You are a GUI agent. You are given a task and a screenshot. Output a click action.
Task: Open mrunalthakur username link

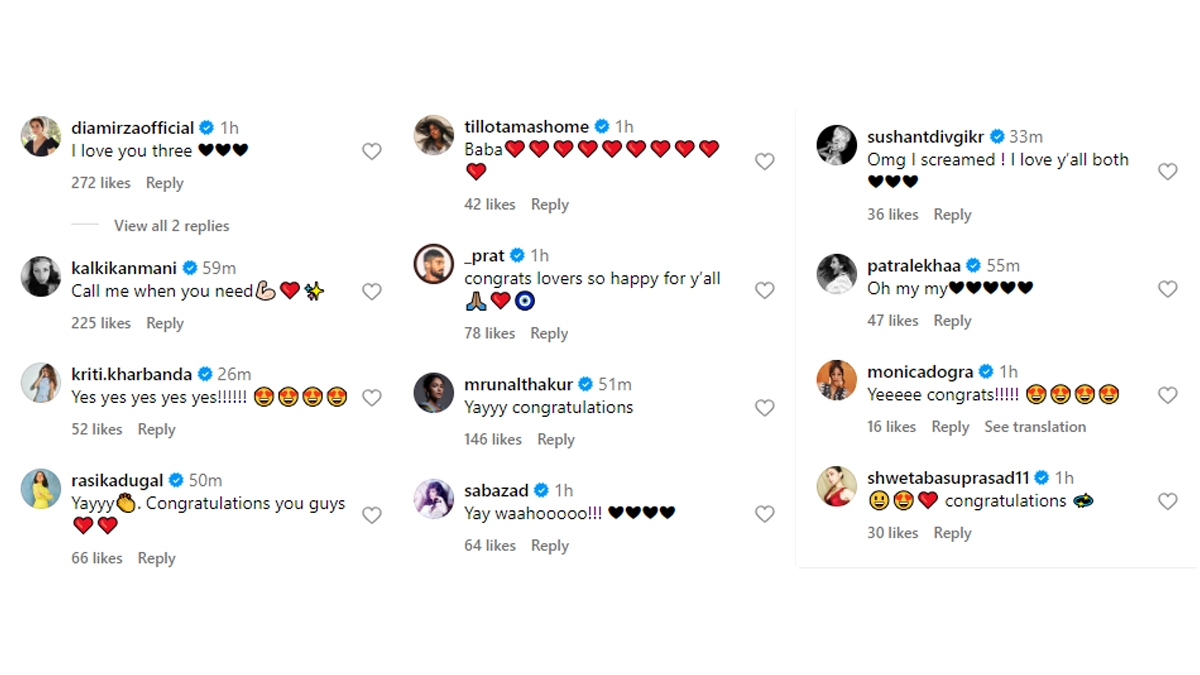click(518, 384)
